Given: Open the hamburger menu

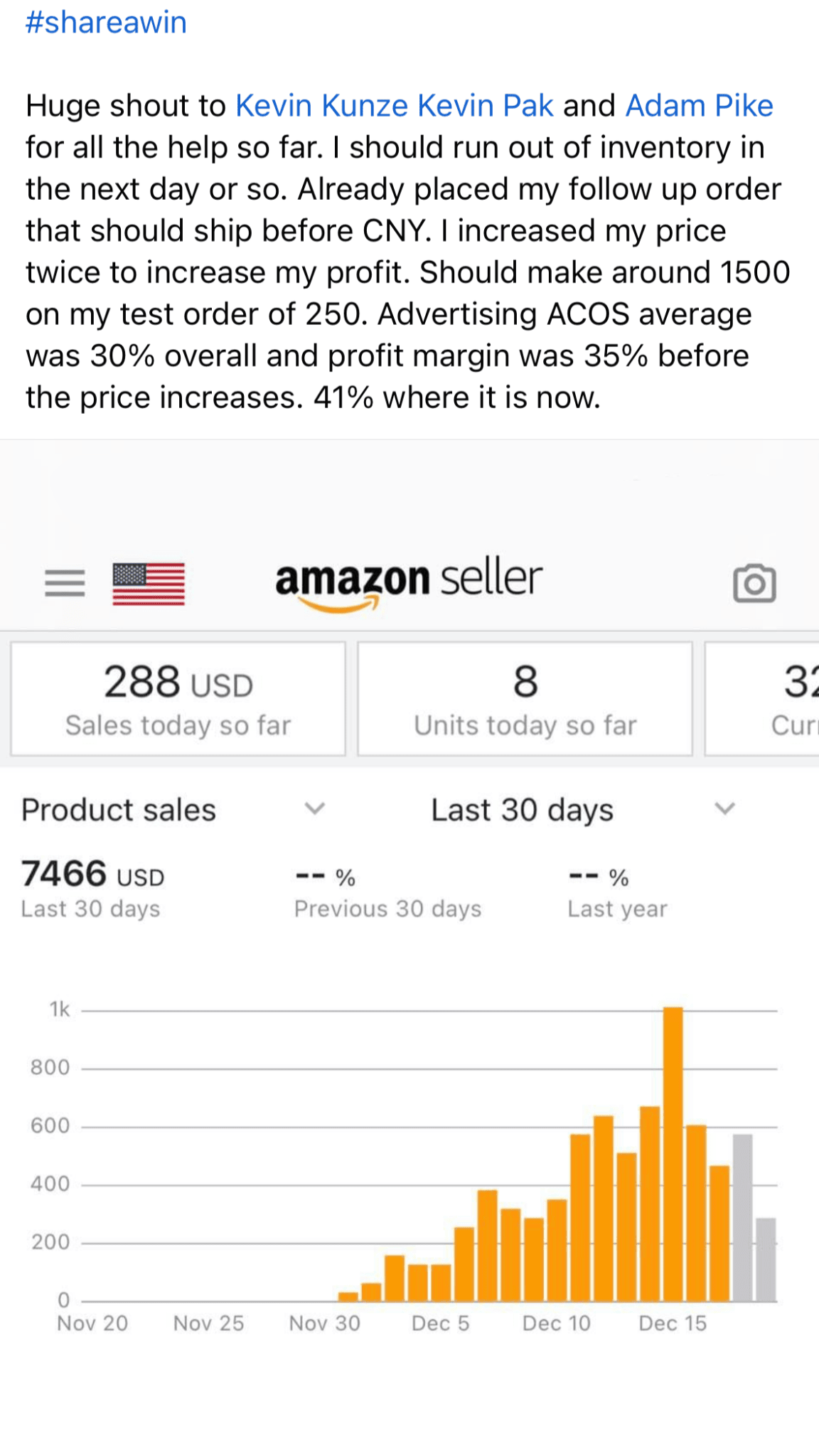Looking at the screenshot, I should click(x=65, y=583).
